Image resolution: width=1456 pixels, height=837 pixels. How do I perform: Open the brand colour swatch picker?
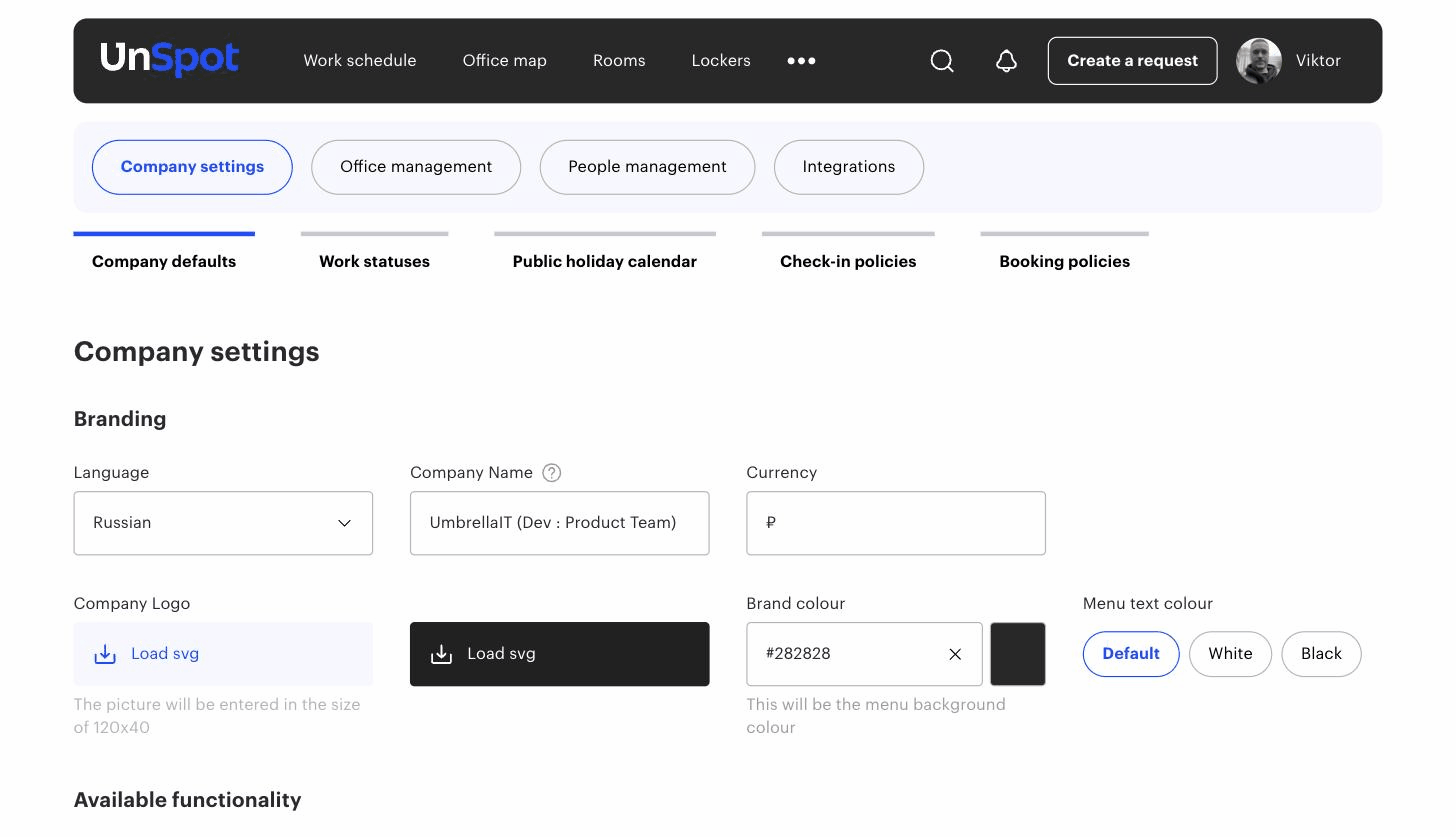[1018, 654]
